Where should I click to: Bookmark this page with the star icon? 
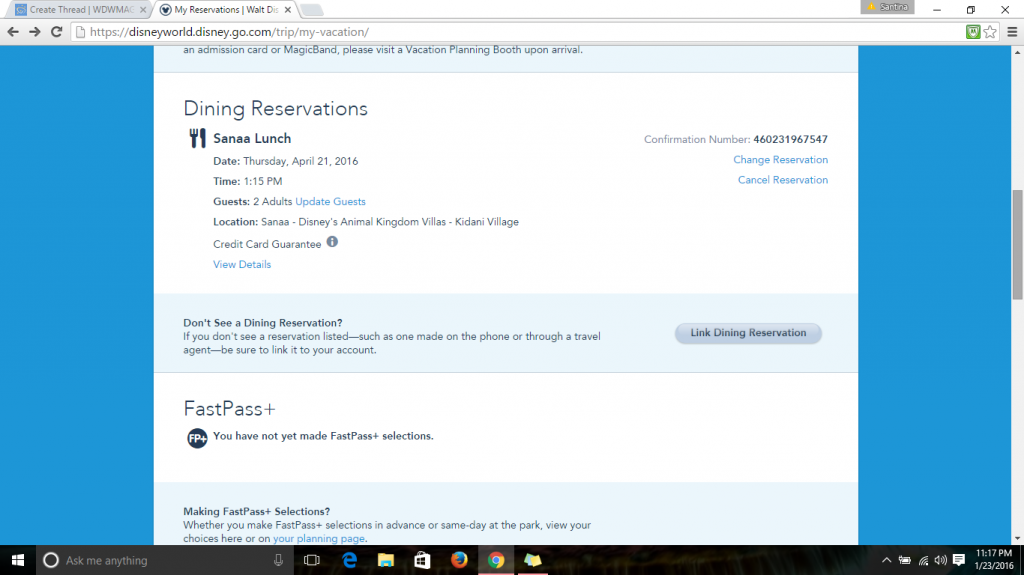[990, 32]
